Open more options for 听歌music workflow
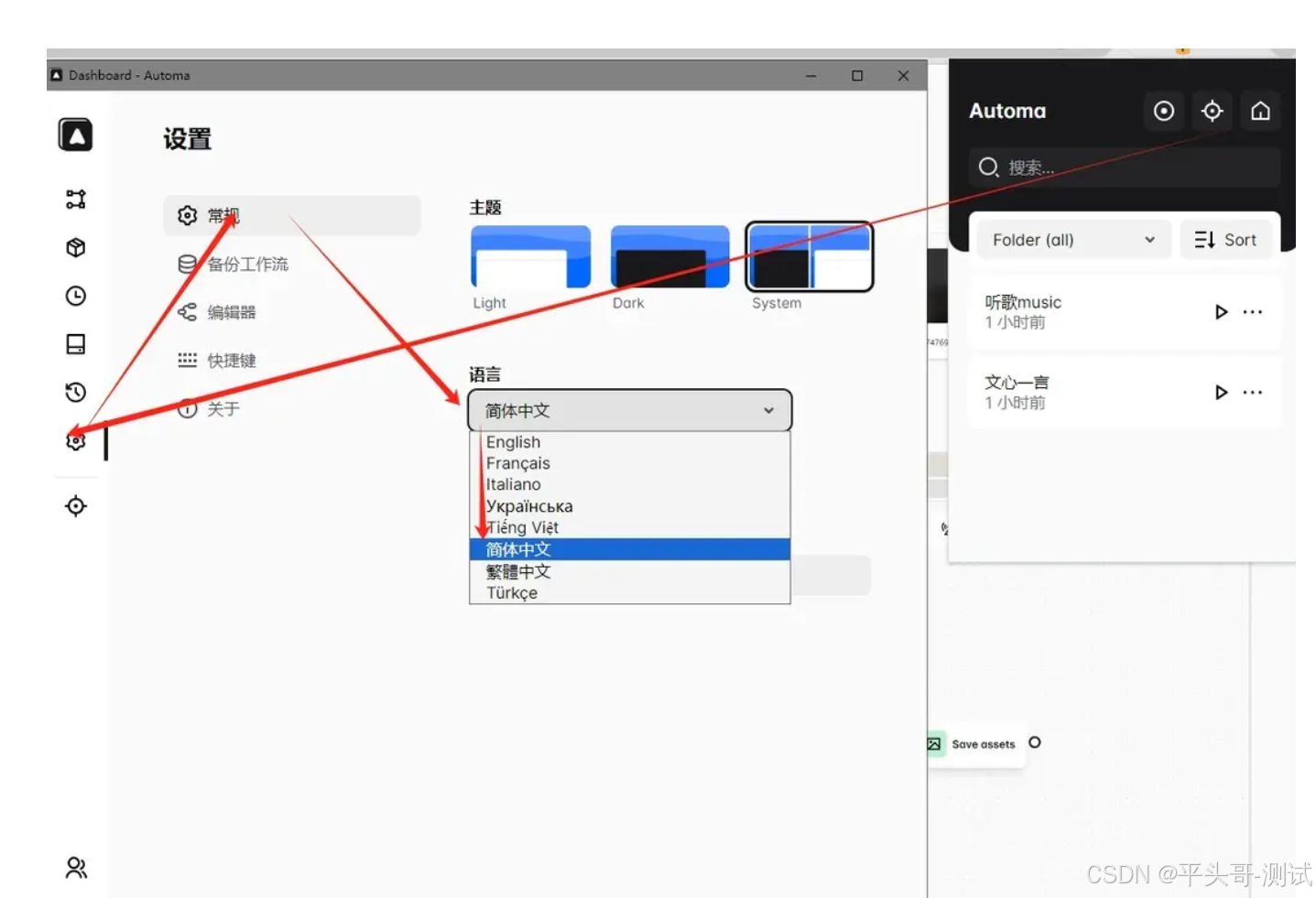This screenshot has width=1316, height=898. [1253, 312]
